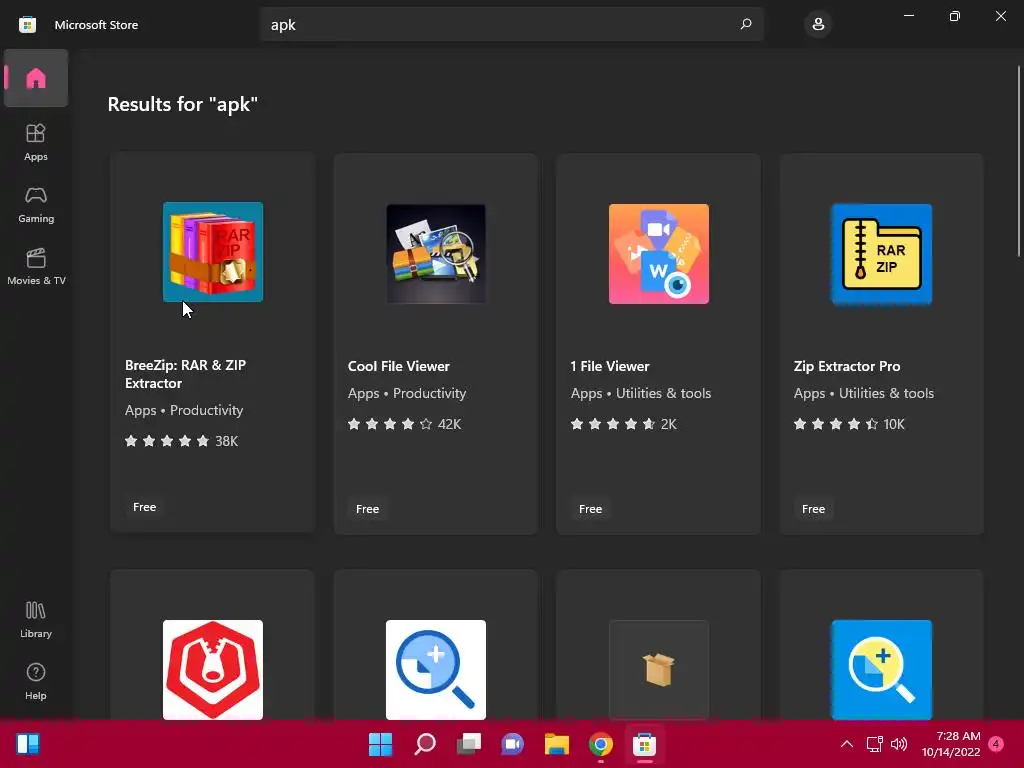Open Help in sidebar

(x=36, y=682)
